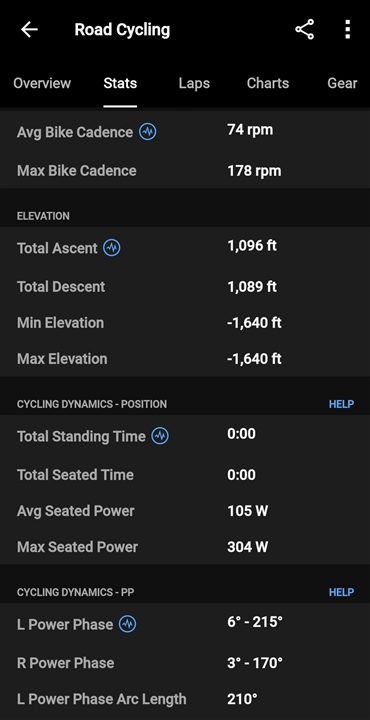Tap the Road Cycling title
Viewport: 370px width, 720px height.
[x=122, y=30]
